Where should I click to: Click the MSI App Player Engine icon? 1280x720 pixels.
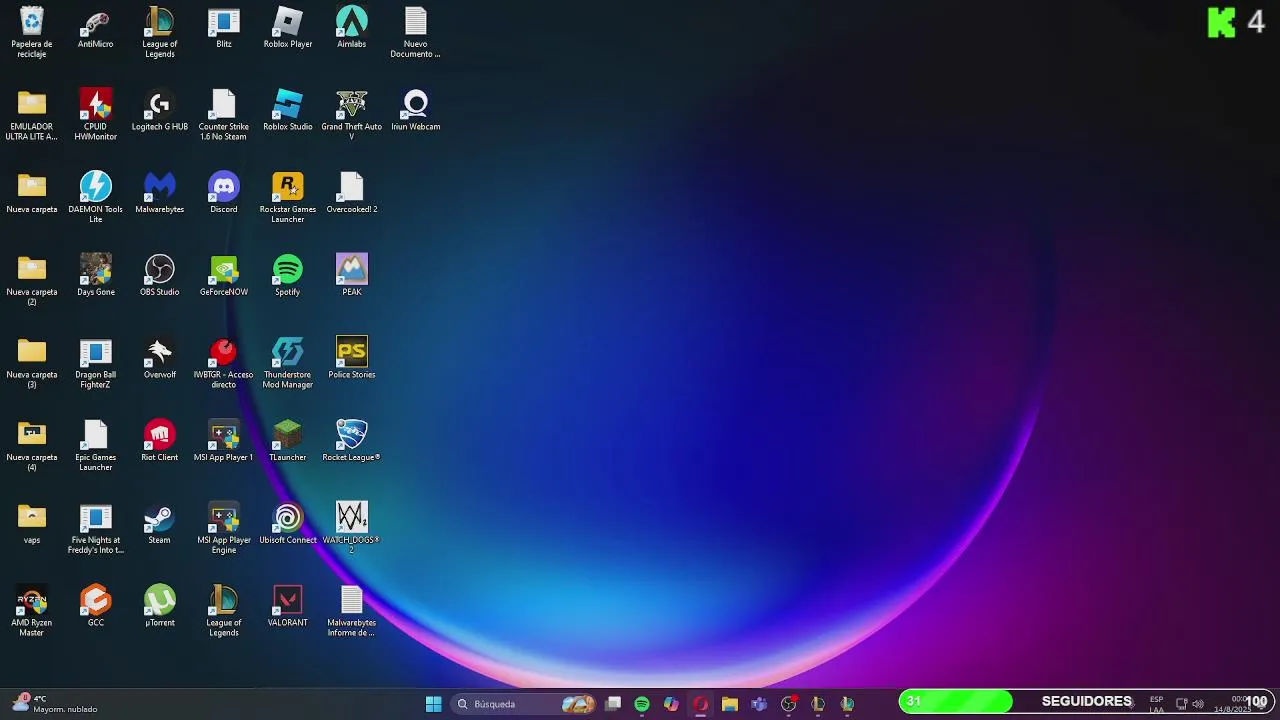[224, 528]
